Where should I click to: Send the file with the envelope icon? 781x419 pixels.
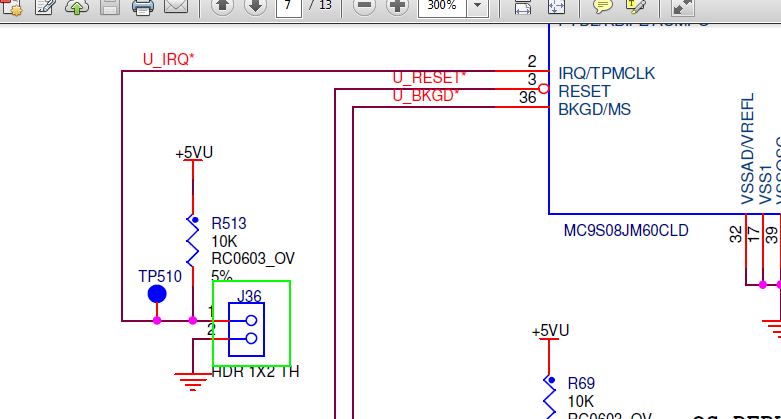point(176,6)
